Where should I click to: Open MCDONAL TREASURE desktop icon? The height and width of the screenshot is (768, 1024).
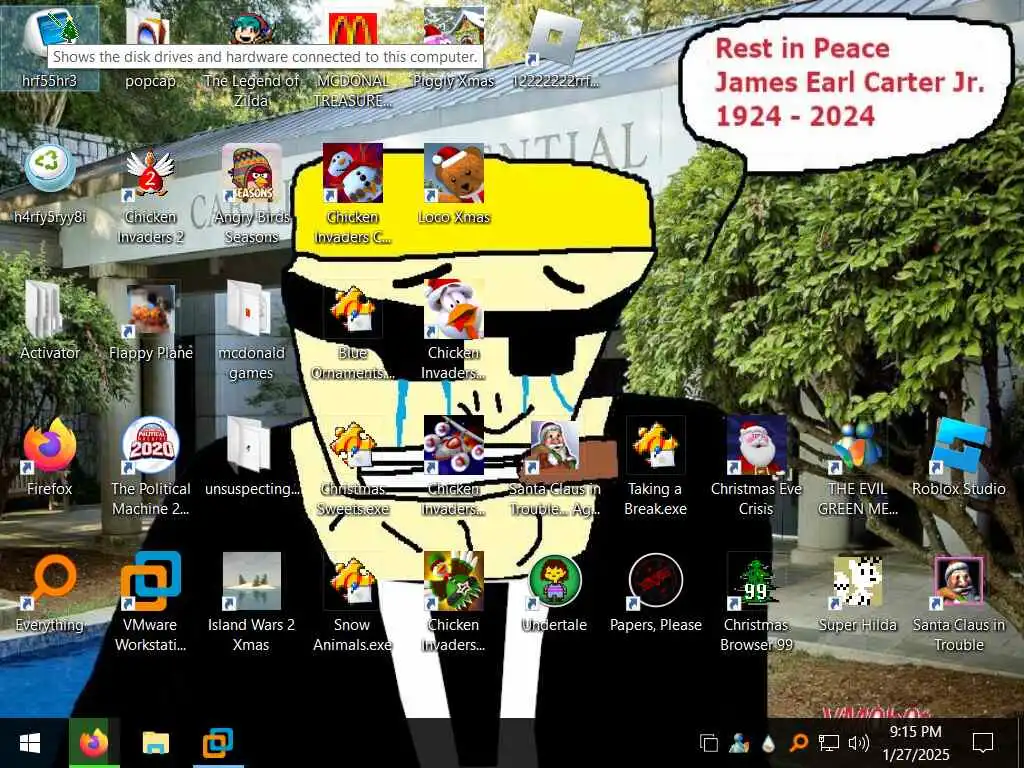(x=353, y=59)
